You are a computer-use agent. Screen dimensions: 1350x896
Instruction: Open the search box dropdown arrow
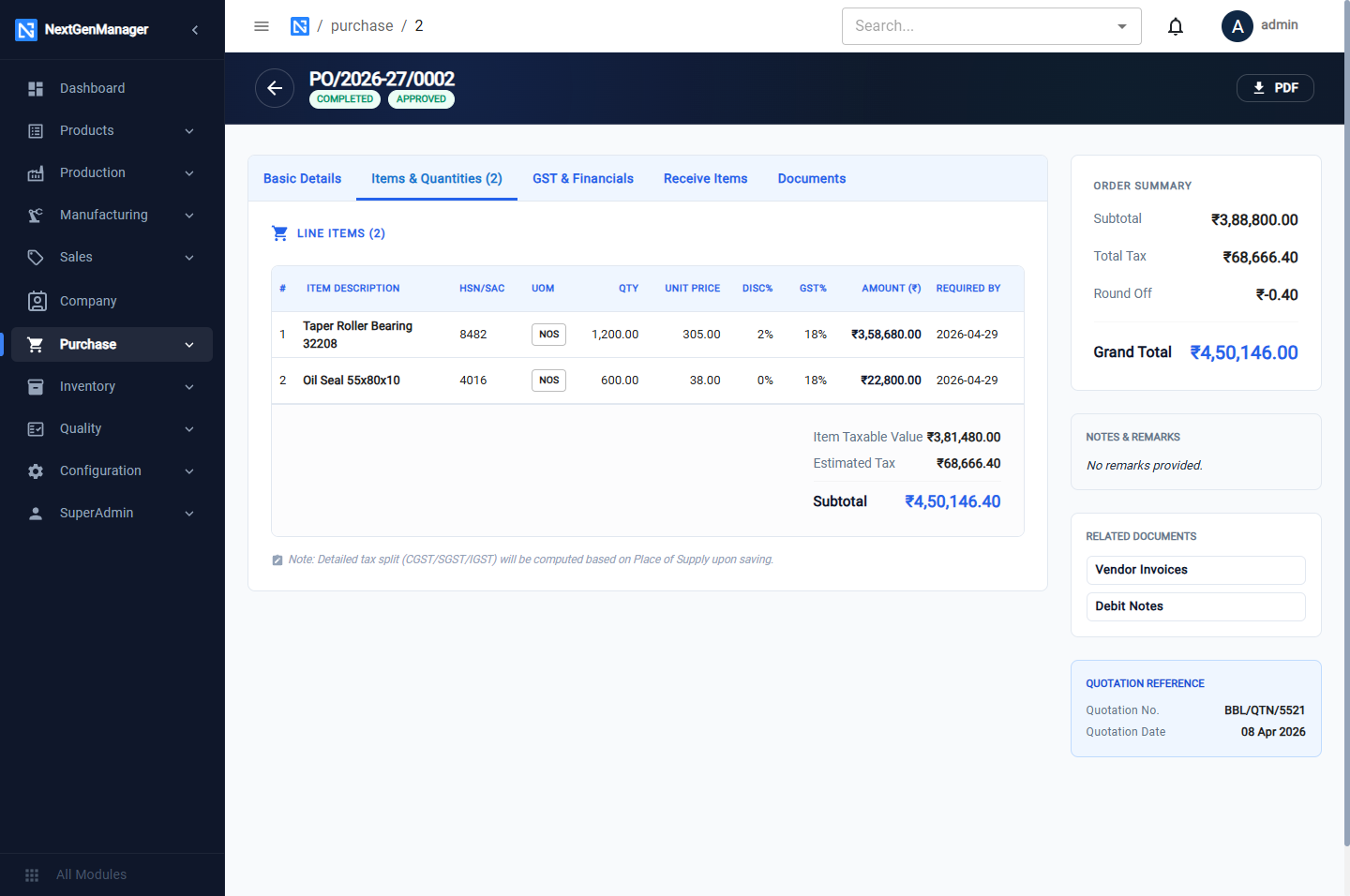coord(1122,26)
